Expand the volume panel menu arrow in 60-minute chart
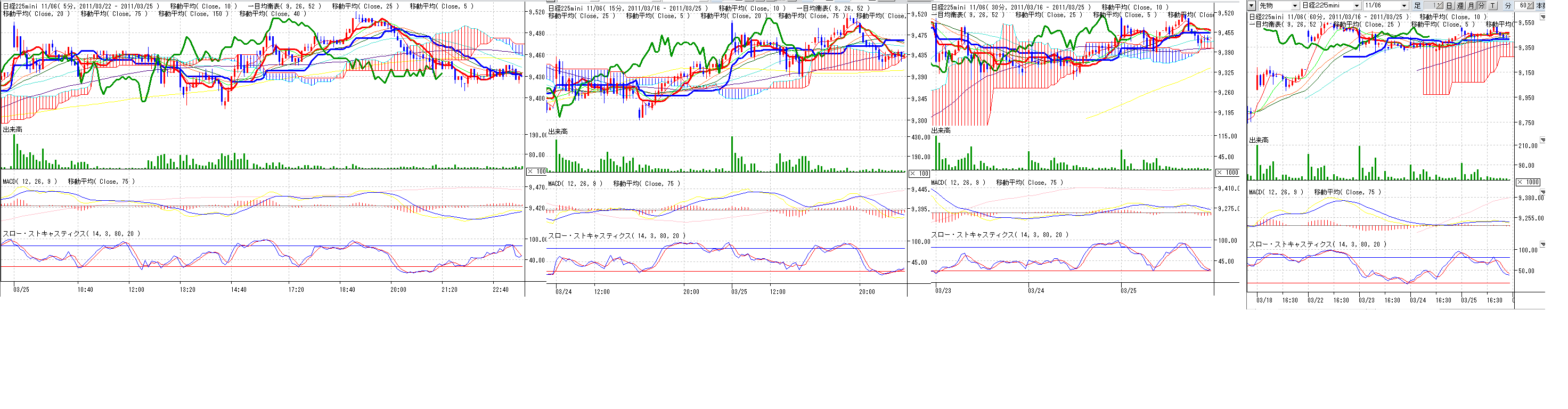The width and height of the screenshot is (1568, 409). (x=1542, y=141)
